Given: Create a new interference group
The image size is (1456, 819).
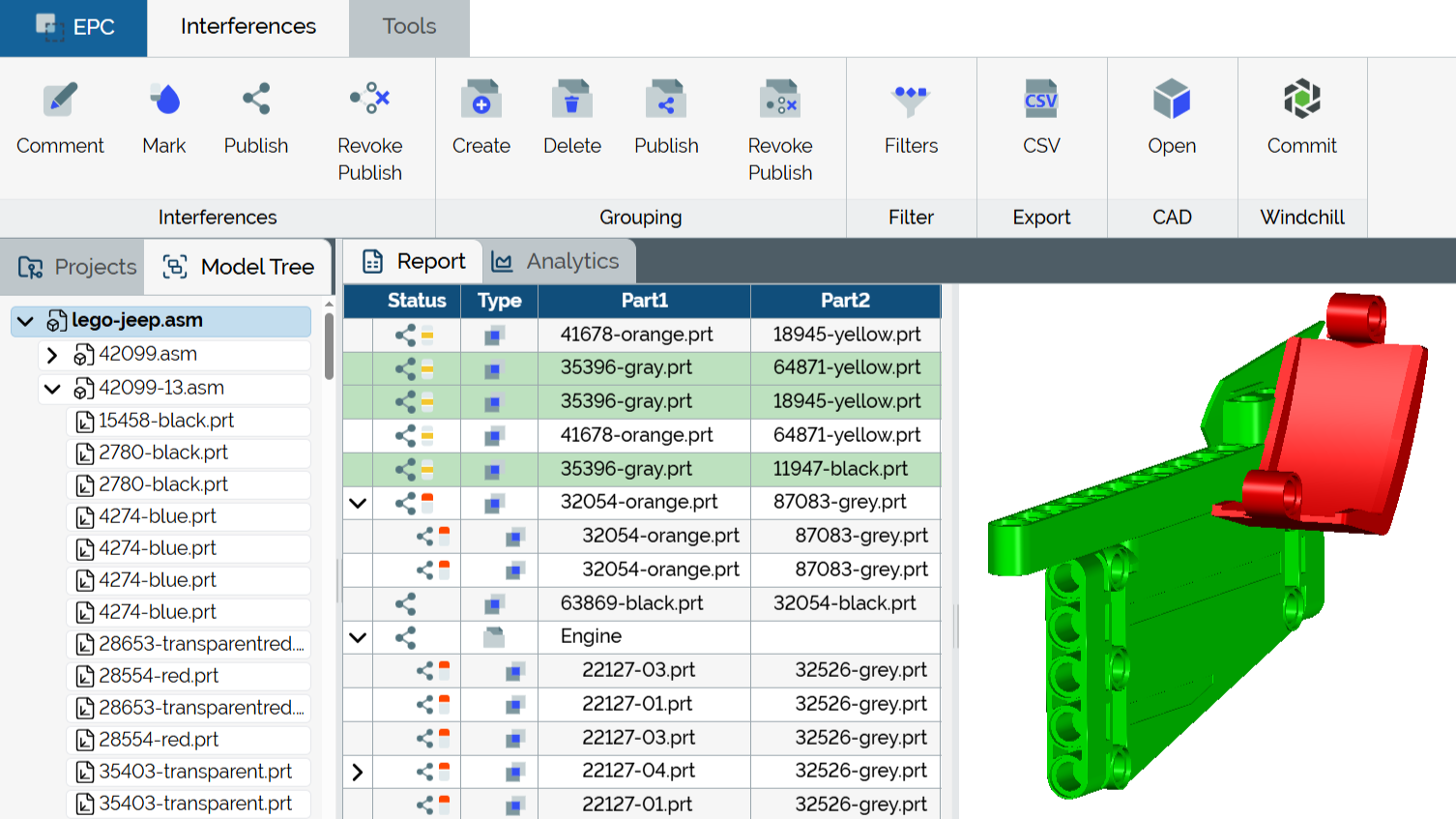Looking at the screenshot, I should click(x=480, y=116).
